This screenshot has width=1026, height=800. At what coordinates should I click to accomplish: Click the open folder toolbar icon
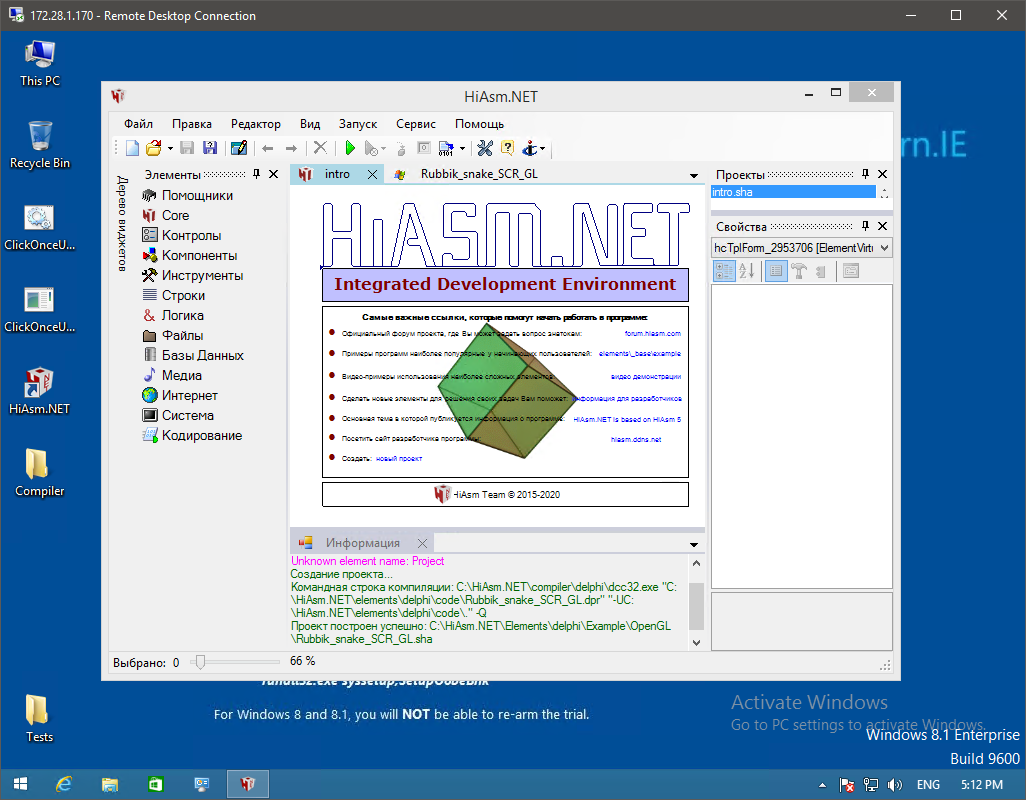tap(153, 148)
